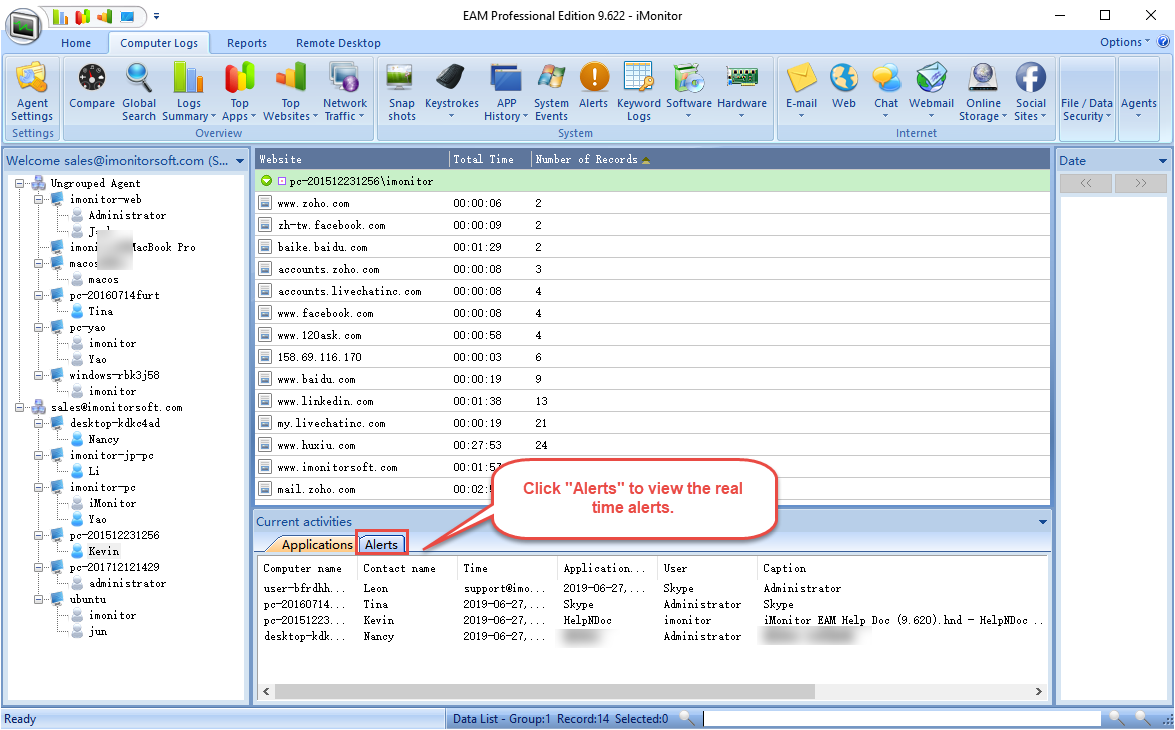
Task: Click the iMonitor application logo button
Action: (23, 27)
